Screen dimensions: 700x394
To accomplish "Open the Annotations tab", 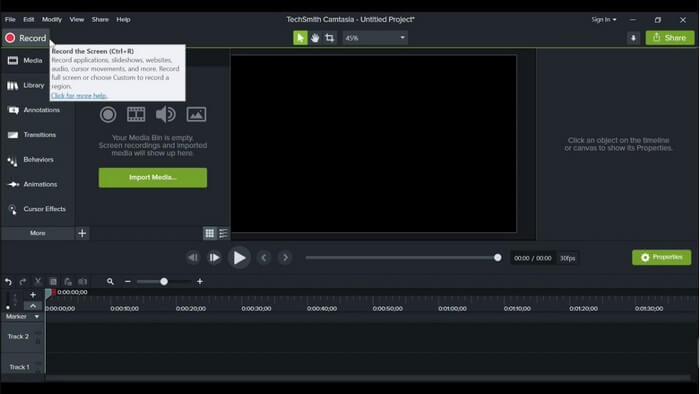I will 34,110.
